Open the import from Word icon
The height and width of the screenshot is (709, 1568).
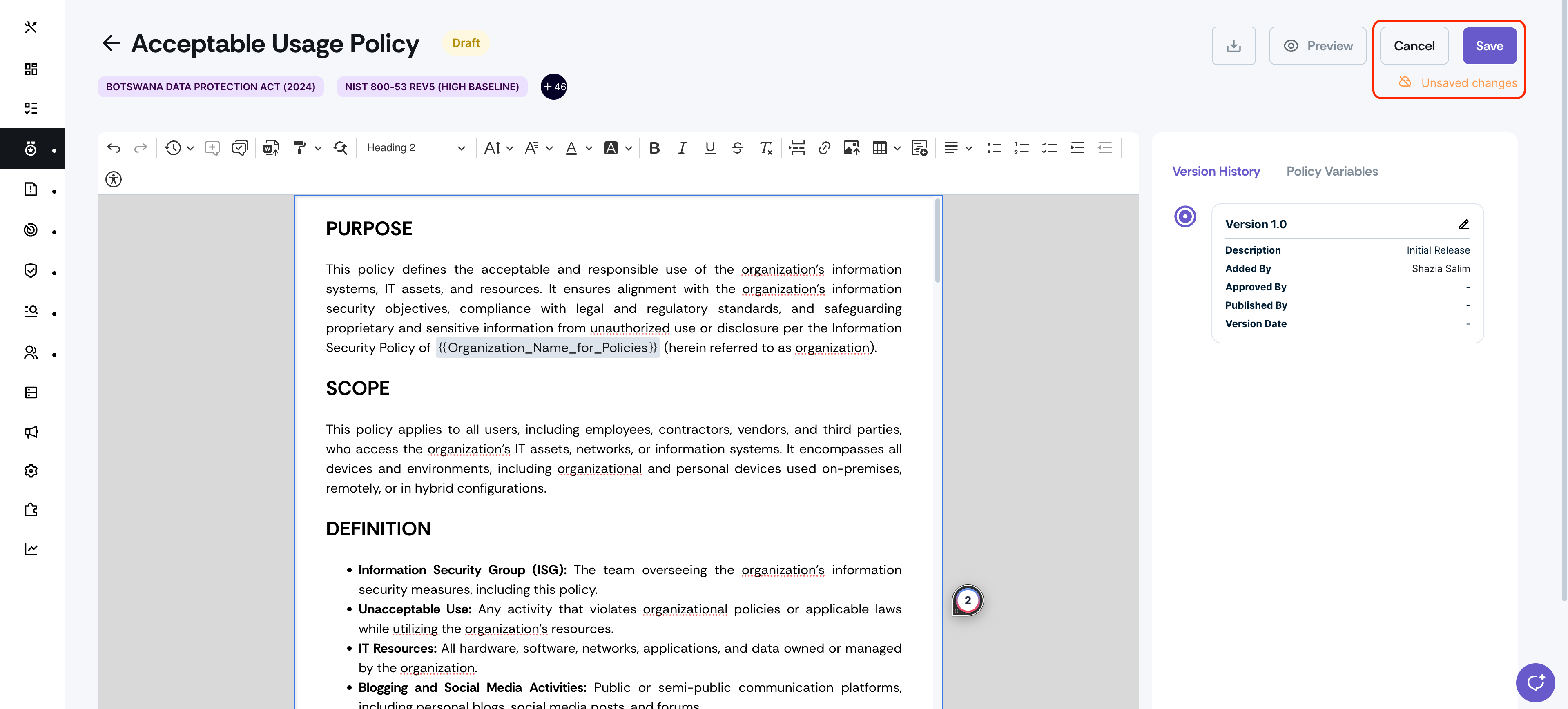pos(271,148)
